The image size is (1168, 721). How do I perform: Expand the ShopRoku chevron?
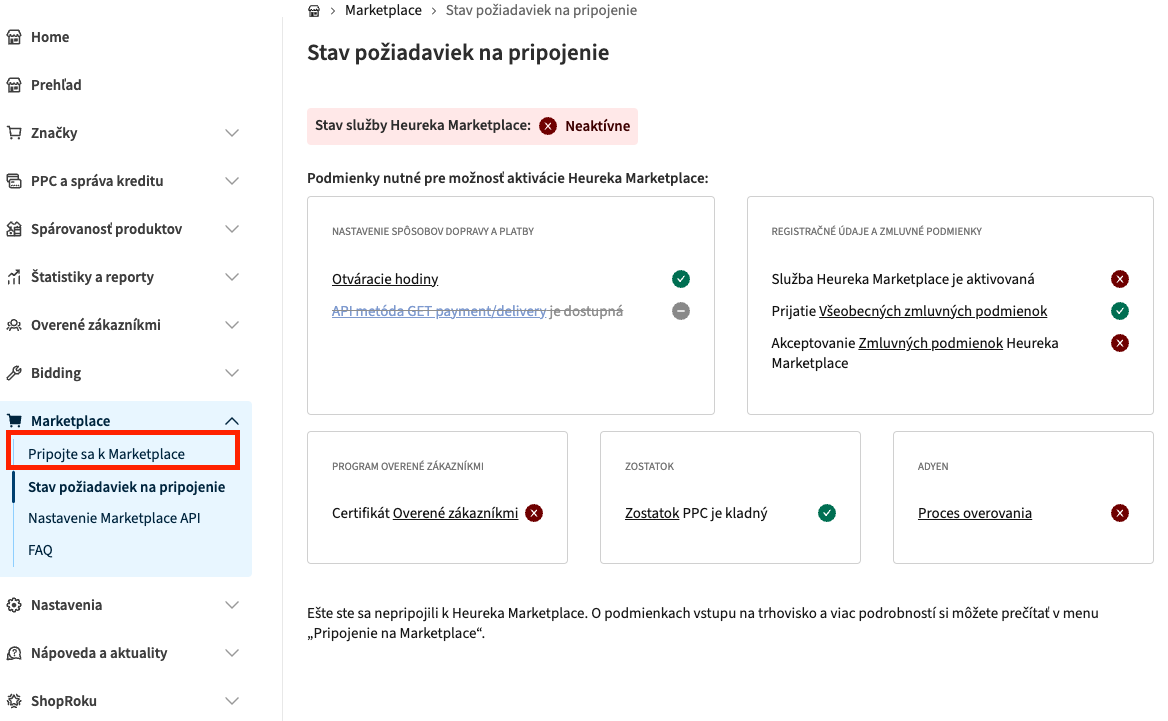tap(232, 701)
